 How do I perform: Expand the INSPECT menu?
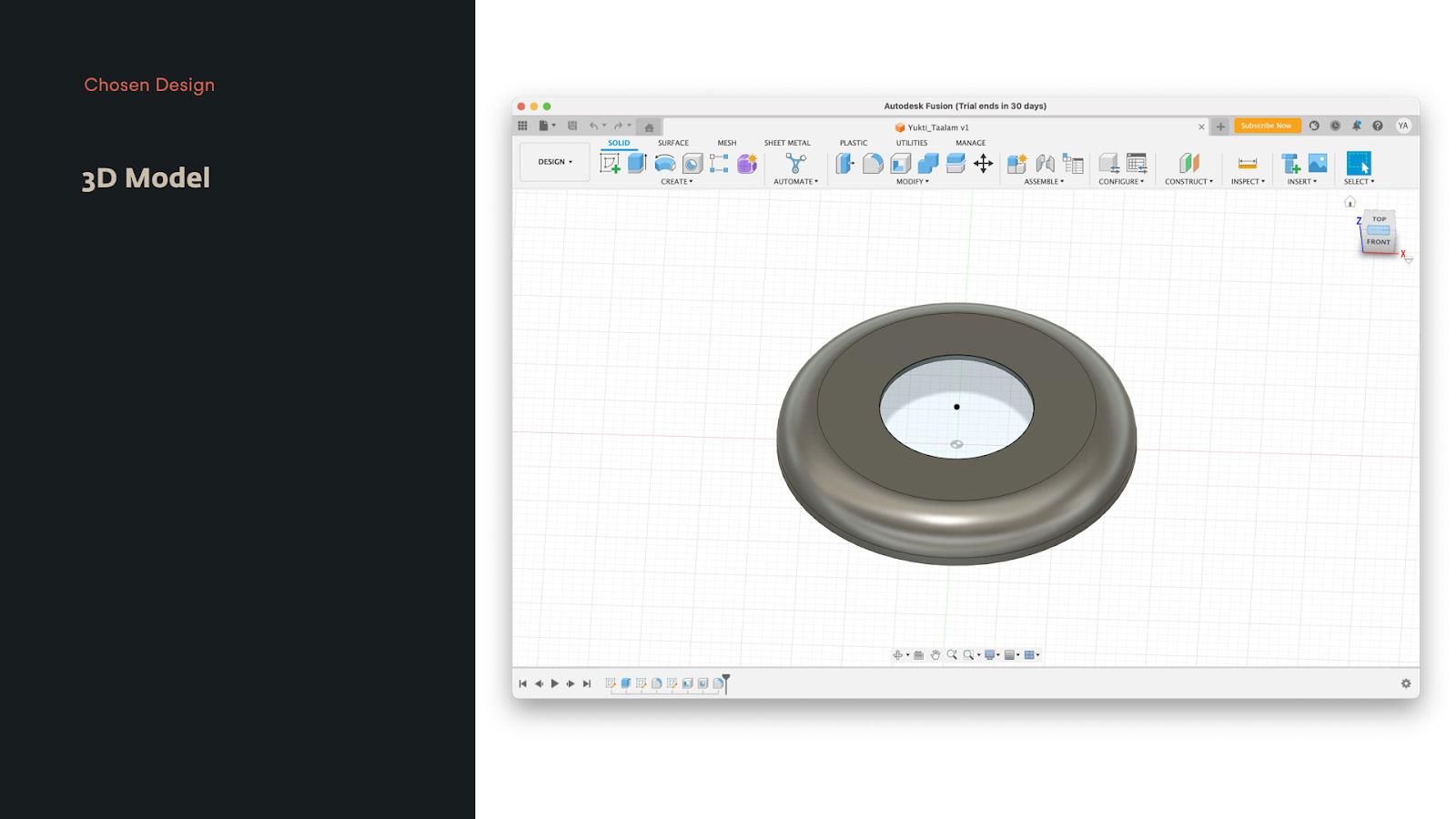pyautogui.click(x=1248, y=182)
